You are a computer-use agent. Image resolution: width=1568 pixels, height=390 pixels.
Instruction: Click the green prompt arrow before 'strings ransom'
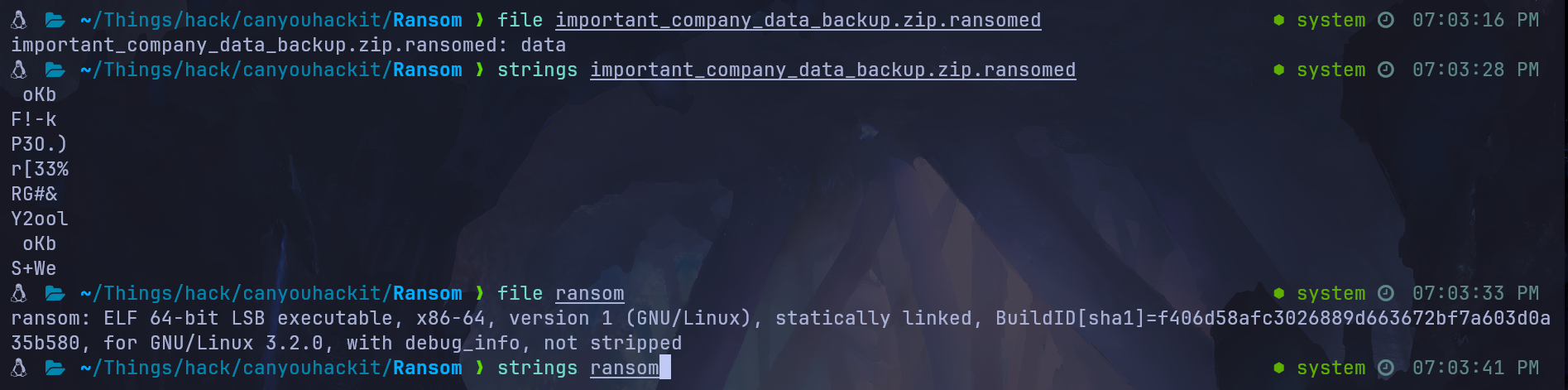tap(480, 368)
